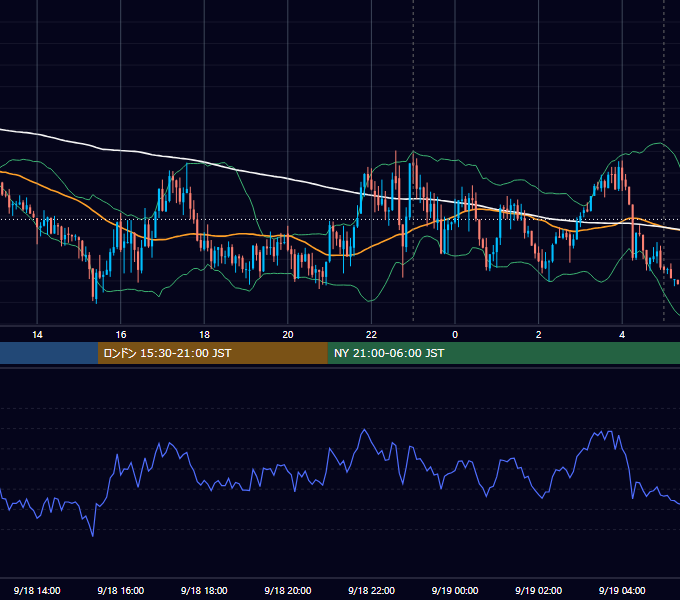Click the 9/19 00:00 timestamp label
This screenshot has height=600, width=680.
pos(455,590)
